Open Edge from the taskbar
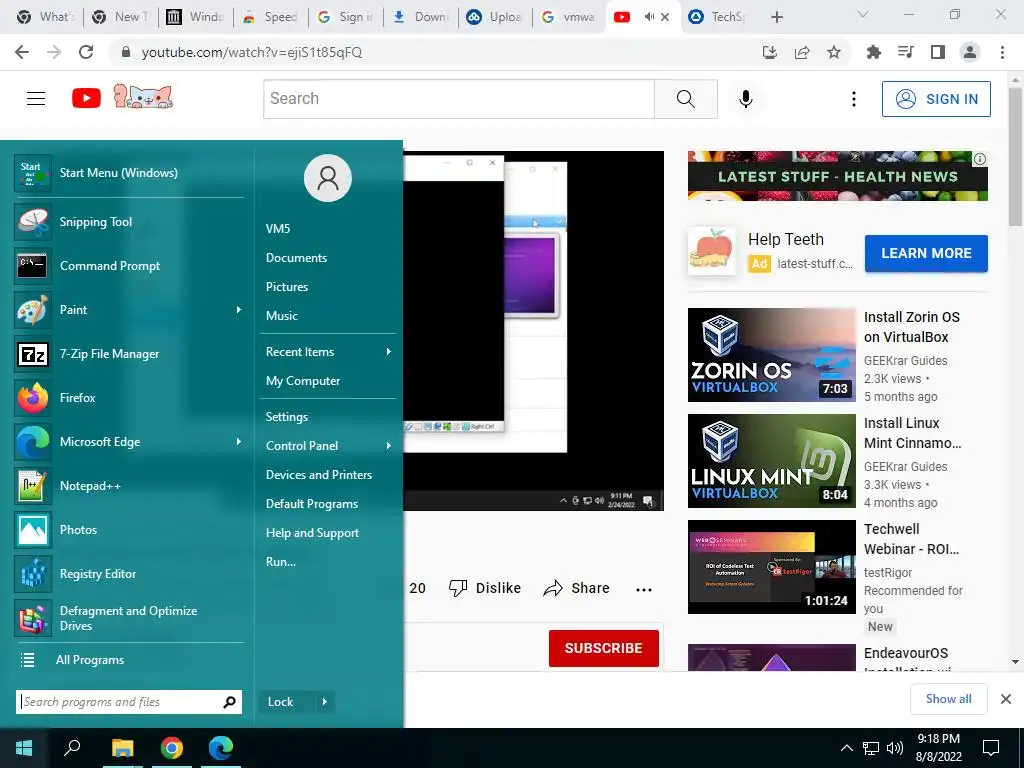 [221, 748]
